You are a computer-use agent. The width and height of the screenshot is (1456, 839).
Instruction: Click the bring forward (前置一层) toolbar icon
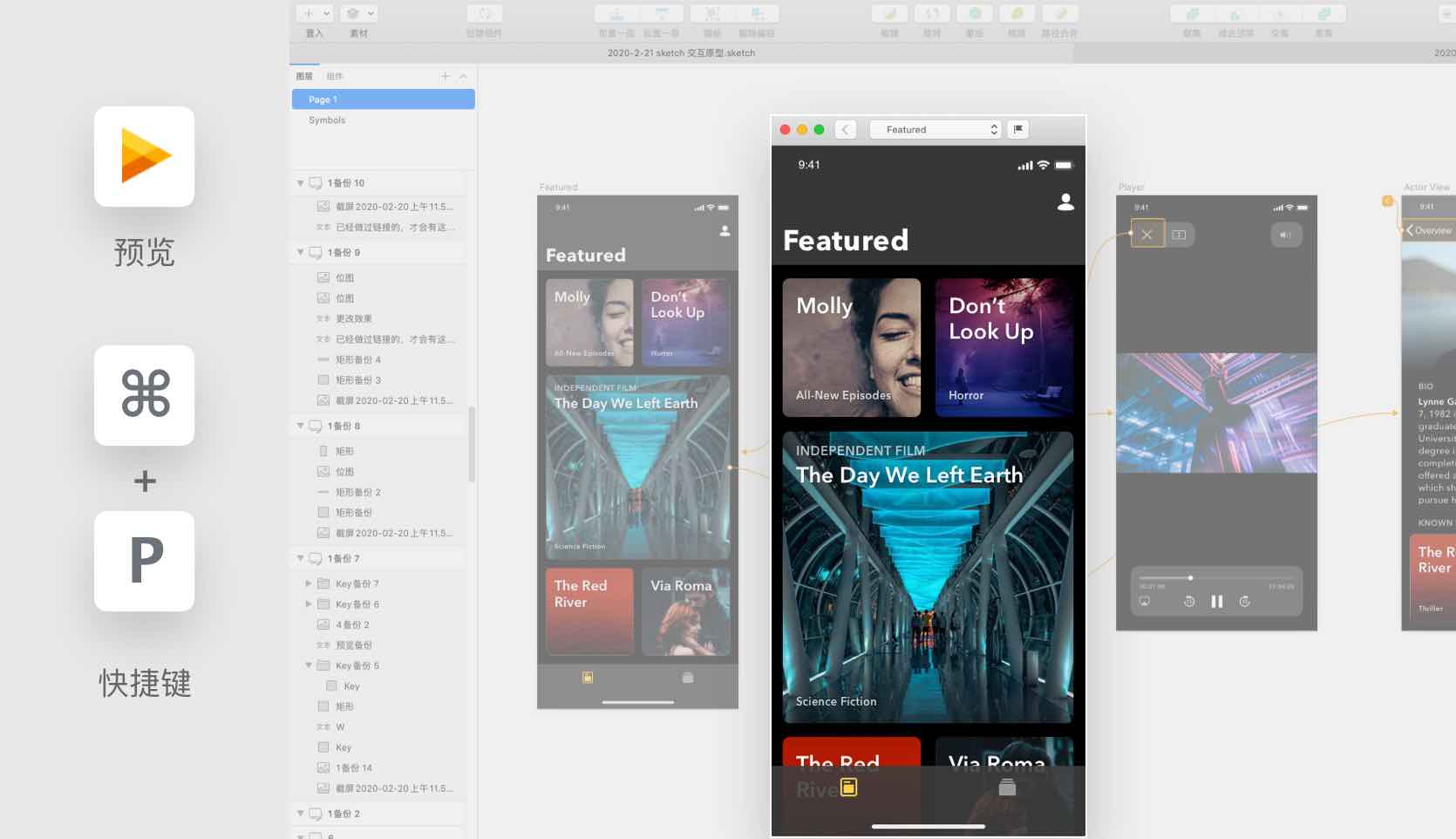pyautogui.click(x=616, y=13)
